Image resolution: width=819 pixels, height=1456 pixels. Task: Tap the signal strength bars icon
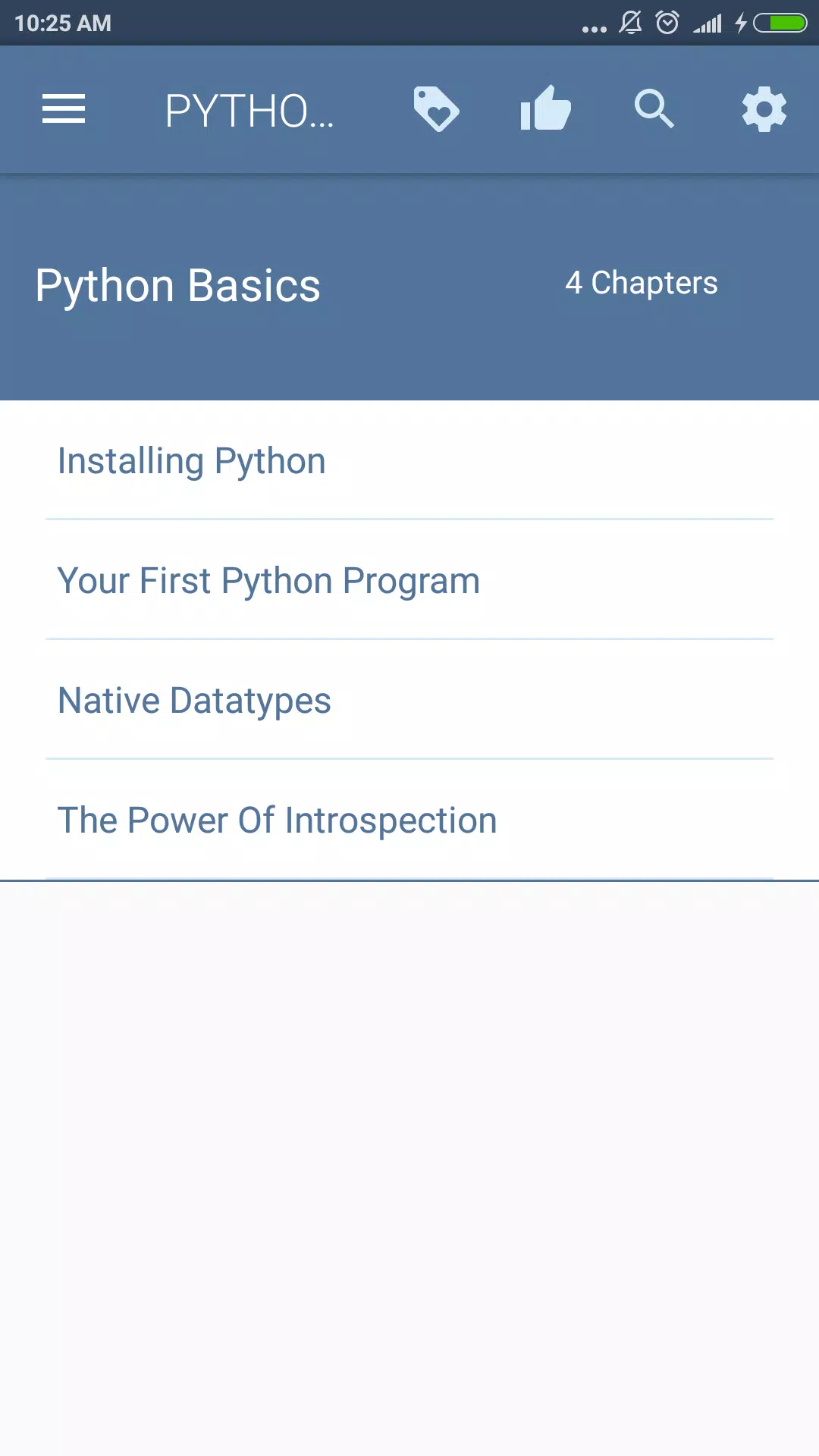[708, 24]
